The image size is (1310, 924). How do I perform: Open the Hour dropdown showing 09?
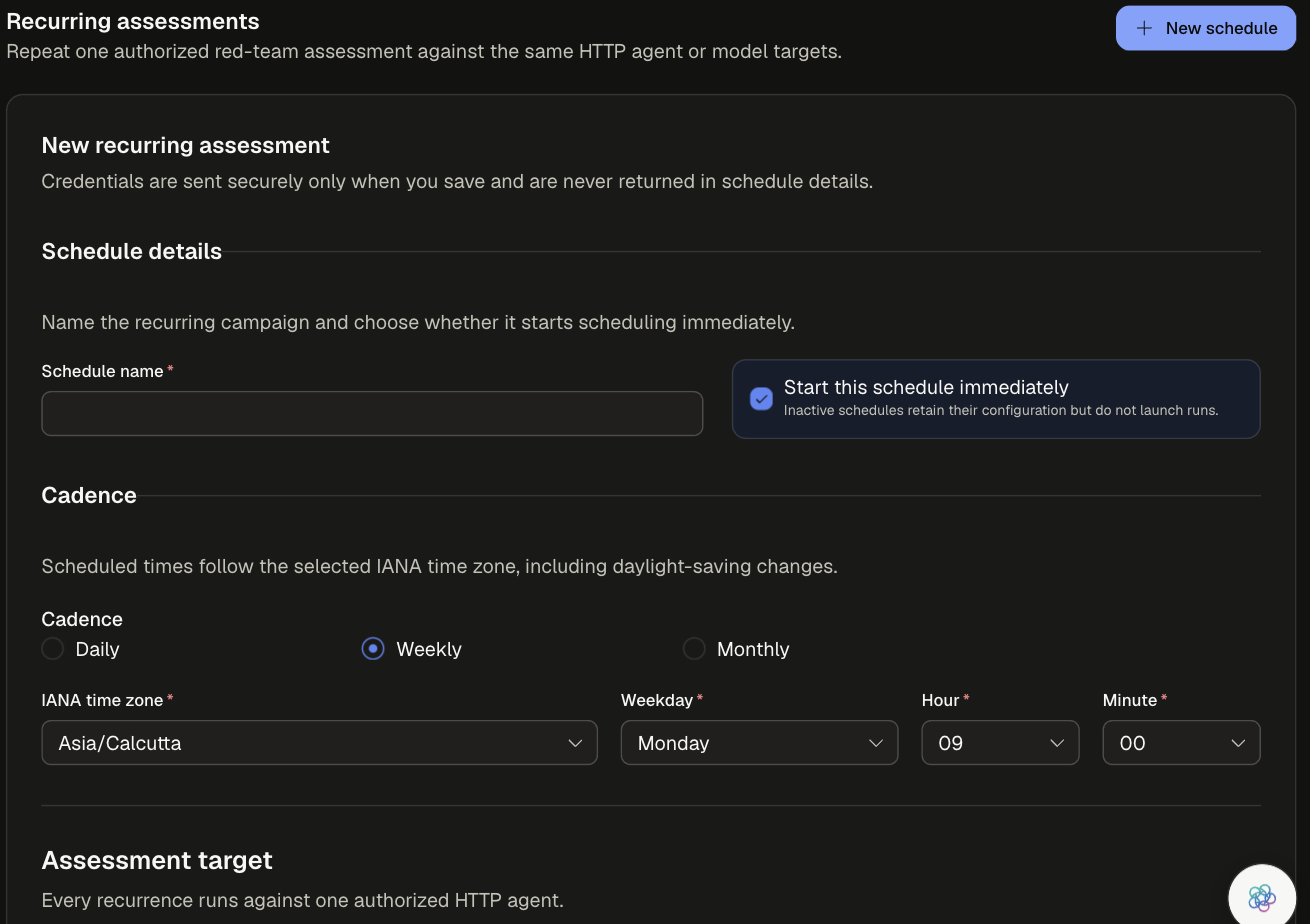(1000, 743)
